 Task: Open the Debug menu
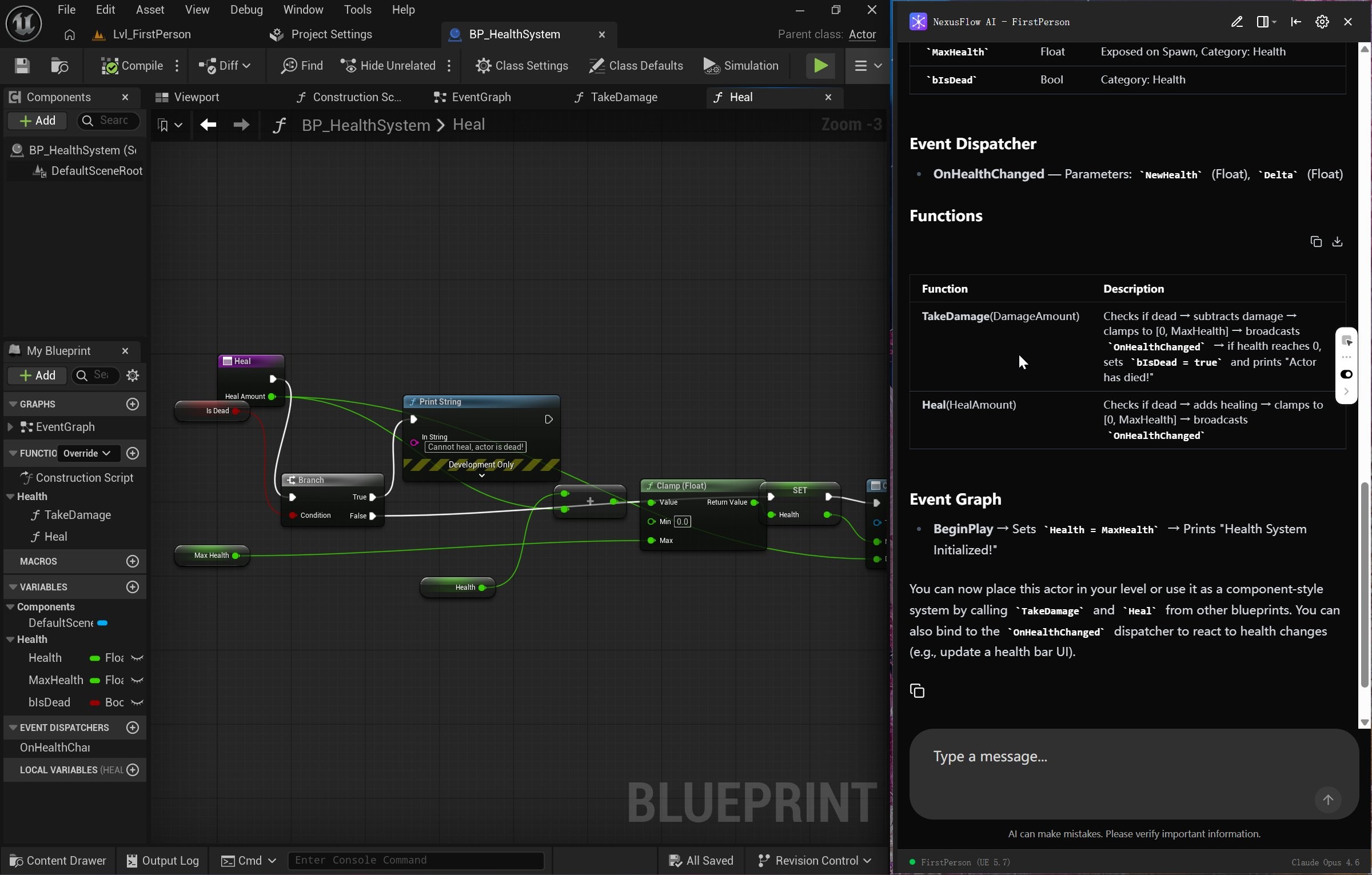pos(246,9)
